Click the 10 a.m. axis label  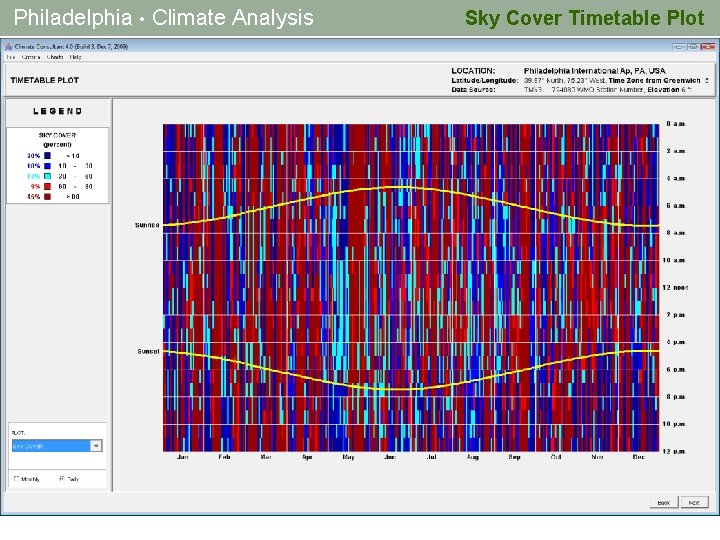pos(674,260)
